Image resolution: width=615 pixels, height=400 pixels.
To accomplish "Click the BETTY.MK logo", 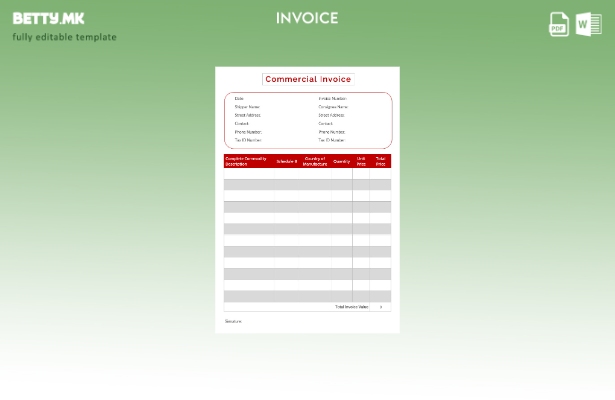I will [48, 18].
